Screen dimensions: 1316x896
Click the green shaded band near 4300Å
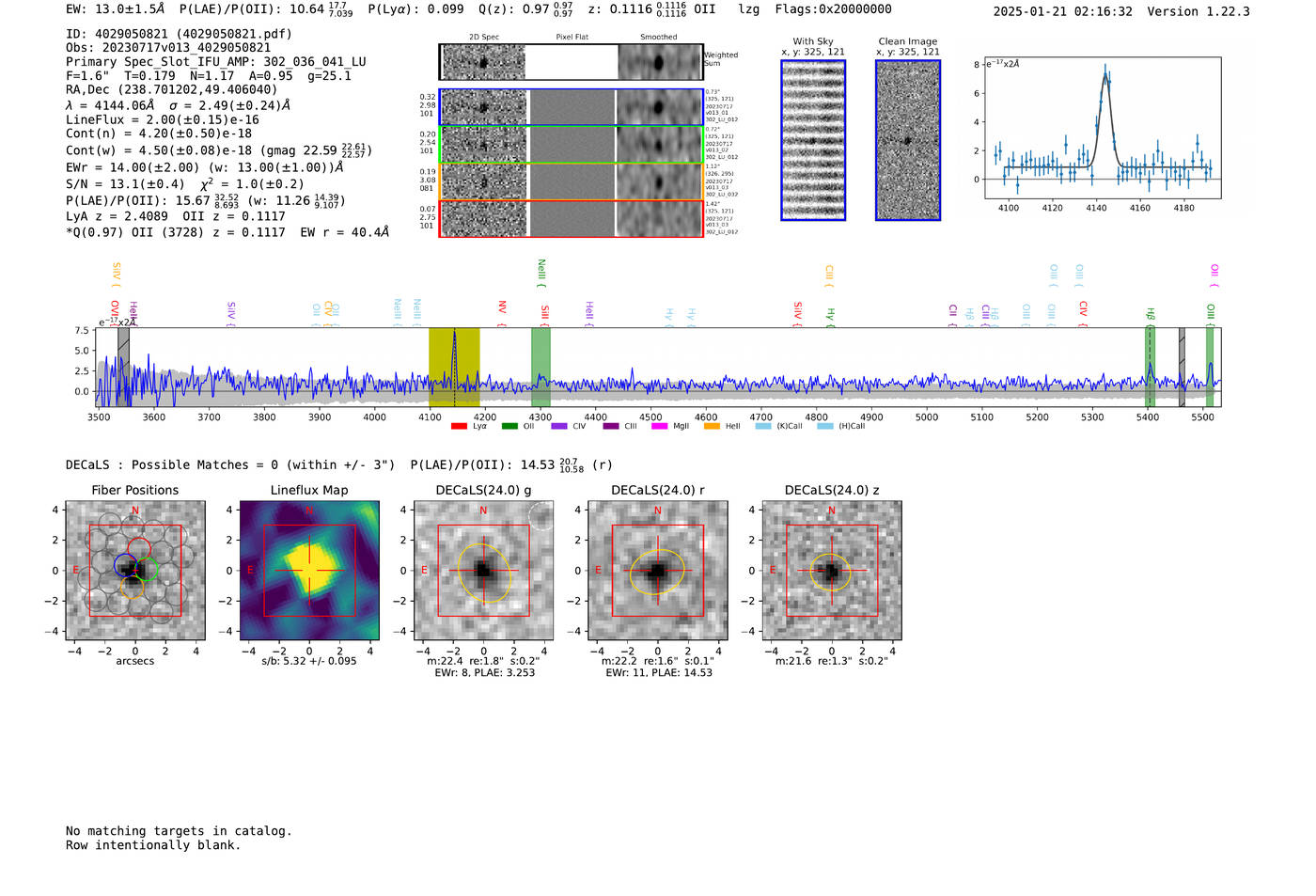pyautogui.click(x=540, y=367)
